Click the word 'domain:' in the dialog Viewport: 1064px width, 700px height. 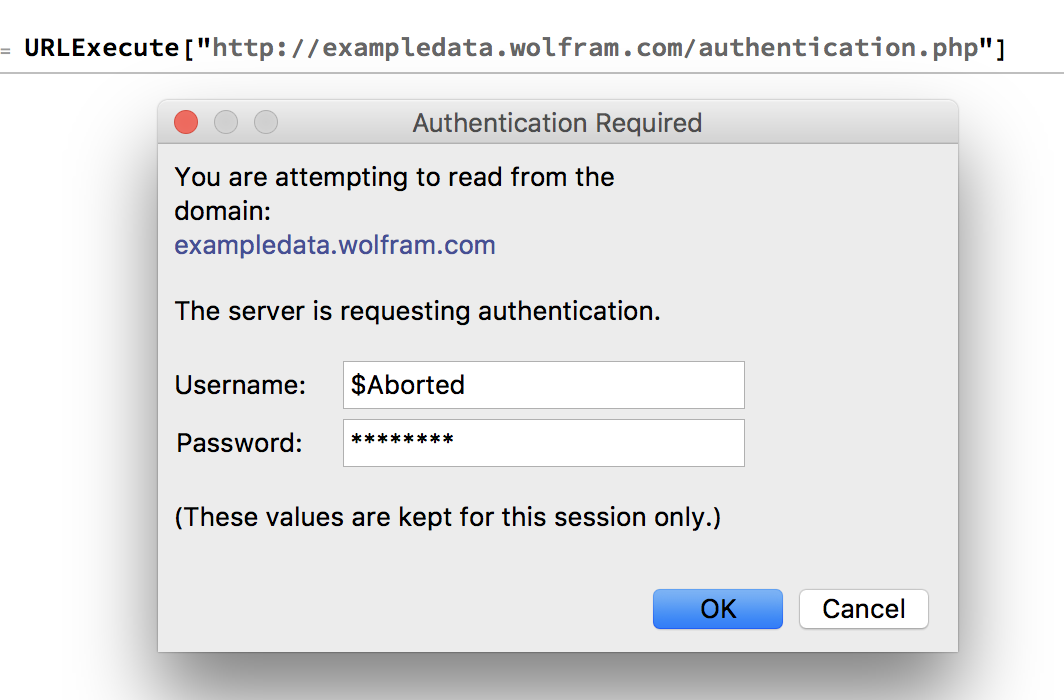coord(223,211)
